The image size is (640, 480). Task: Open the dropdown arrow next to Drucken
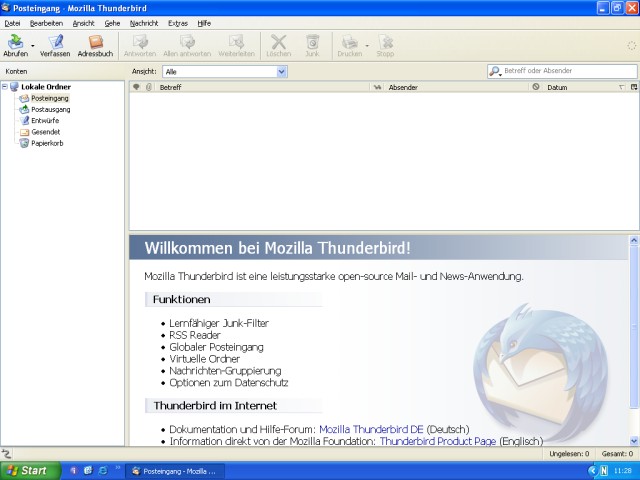pos(367,46)
